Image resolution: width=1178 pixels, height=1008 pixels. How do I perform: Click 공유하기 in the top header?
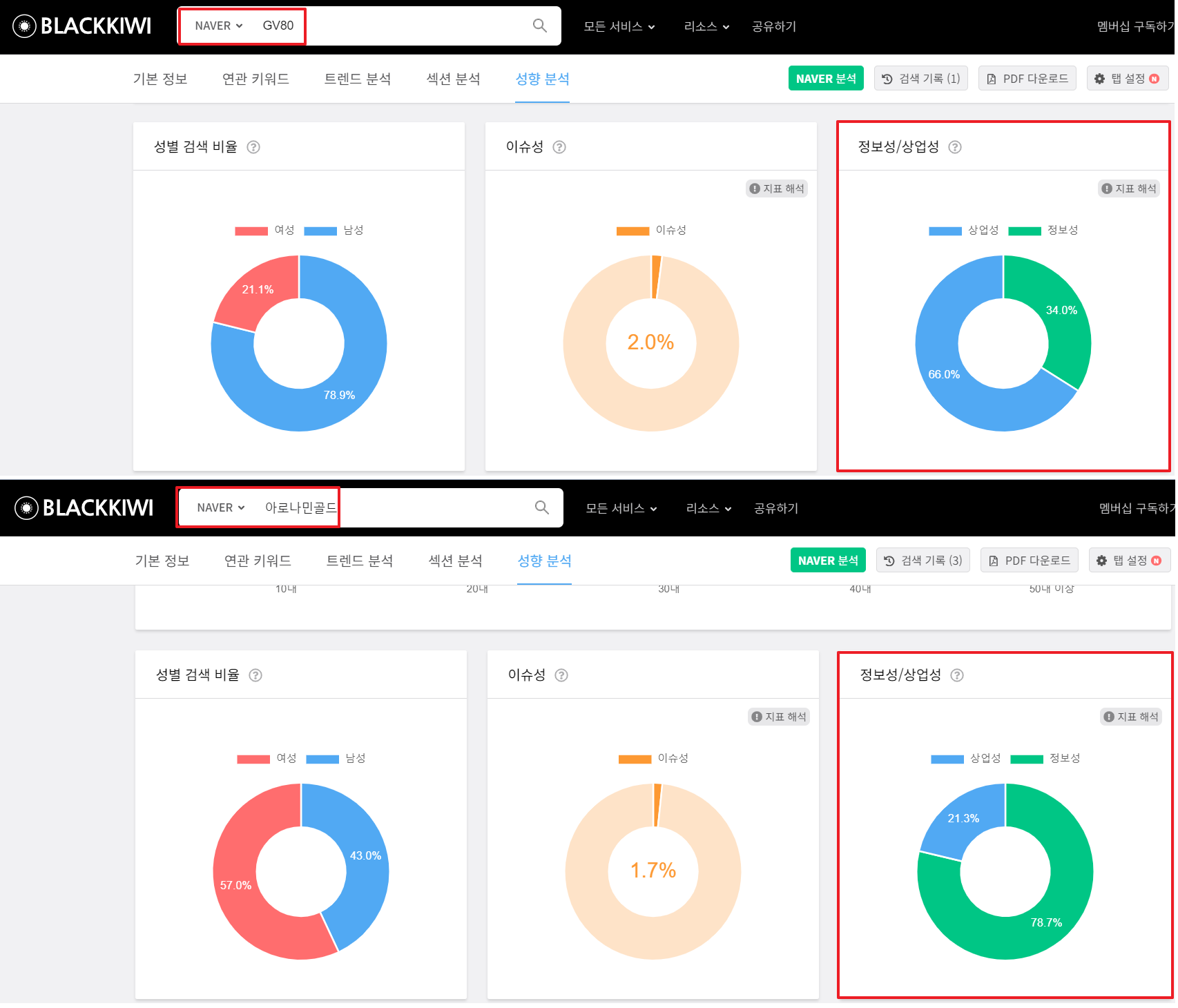coord(774,26)
